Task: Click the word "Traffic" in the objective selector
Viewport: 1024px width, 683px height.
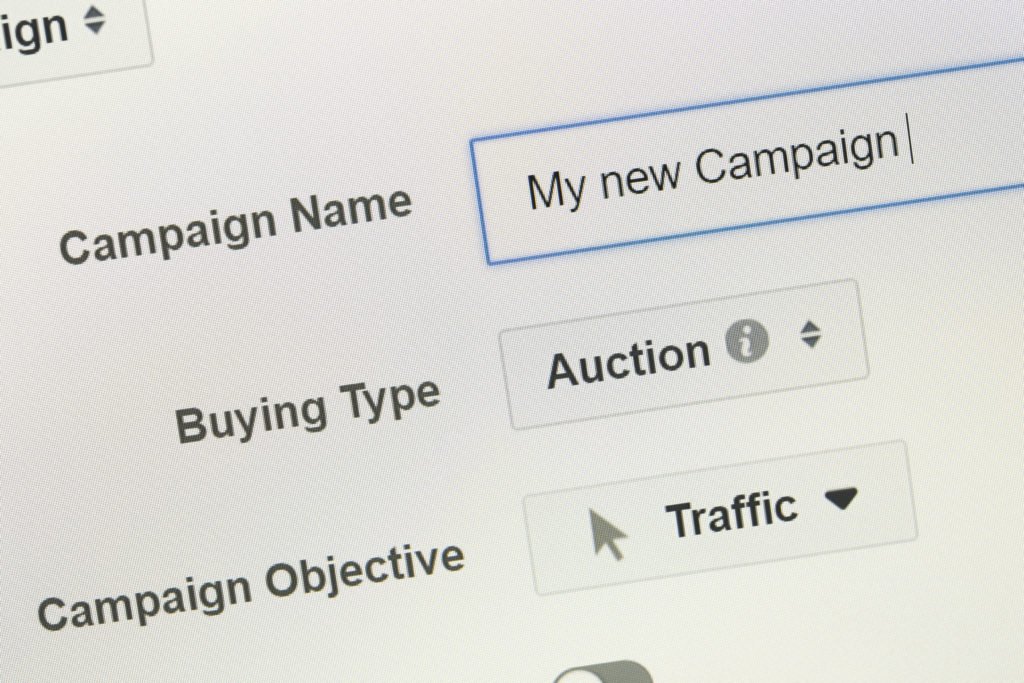Action: coord(731,515)
